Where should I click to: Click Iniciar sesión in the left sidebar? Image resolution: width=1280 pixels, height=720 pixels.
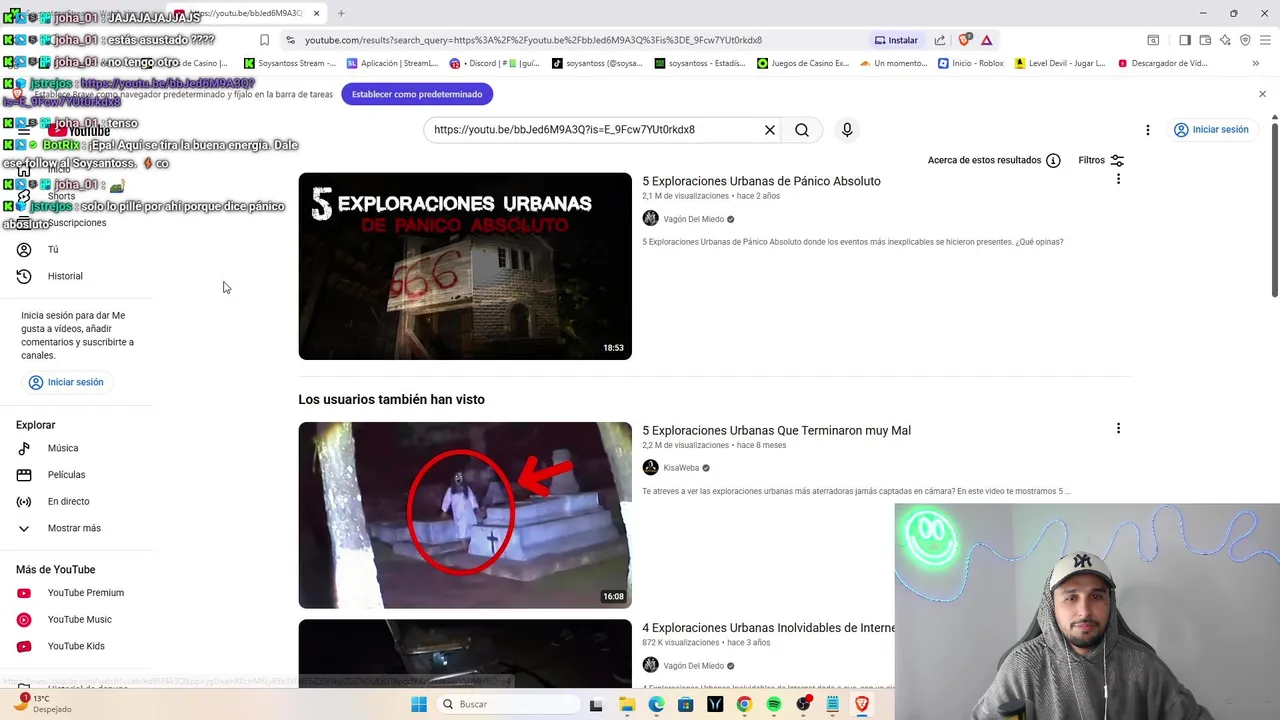click(66, 382)
